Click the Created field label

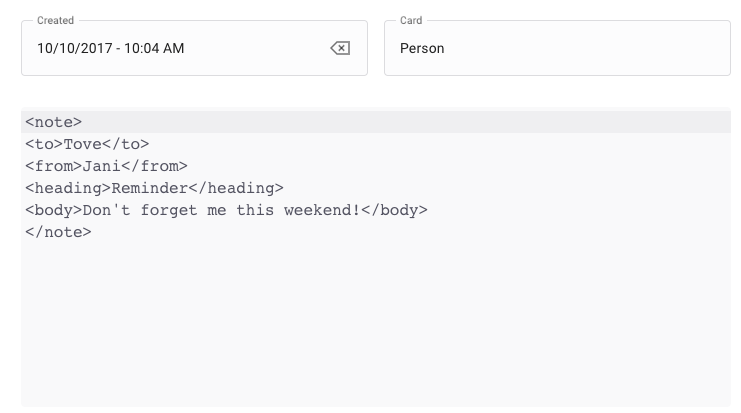[55, 20]
